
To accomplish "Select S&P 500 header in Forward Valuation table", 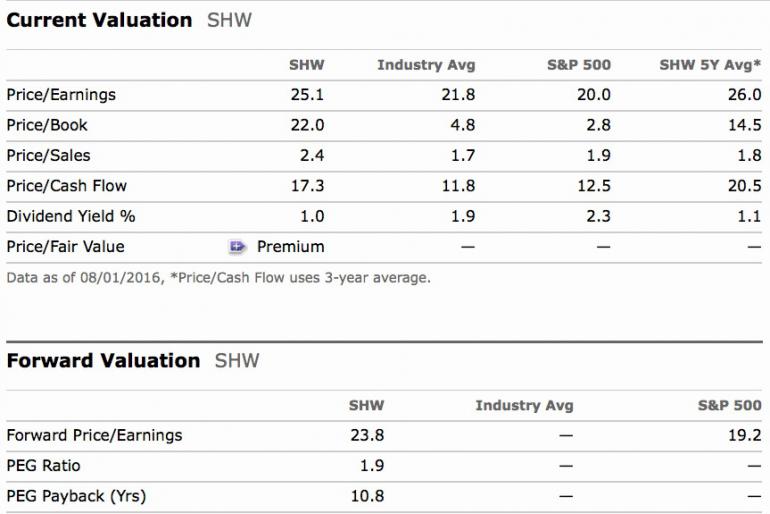I will (729, 405).
